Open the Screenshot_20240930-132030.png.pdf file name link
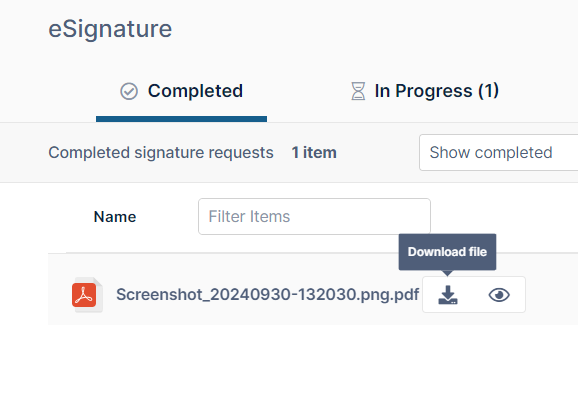The width and height of the screenshot is (578, 398). click(268, 294)
